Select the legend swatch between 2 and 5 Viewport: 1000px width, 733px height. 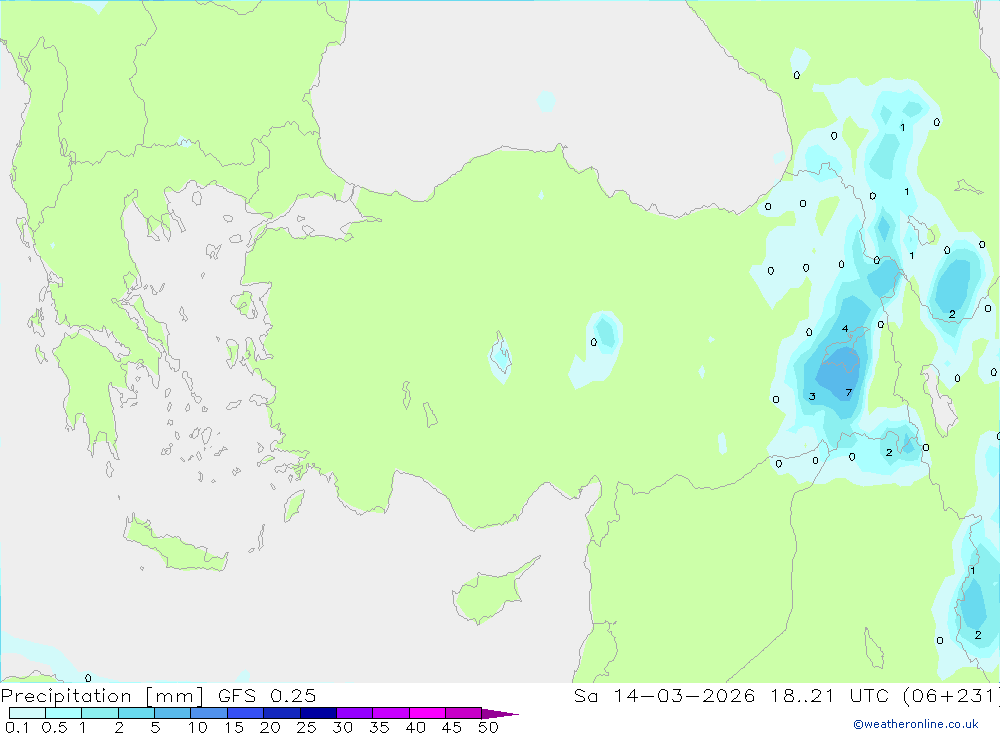136,713
